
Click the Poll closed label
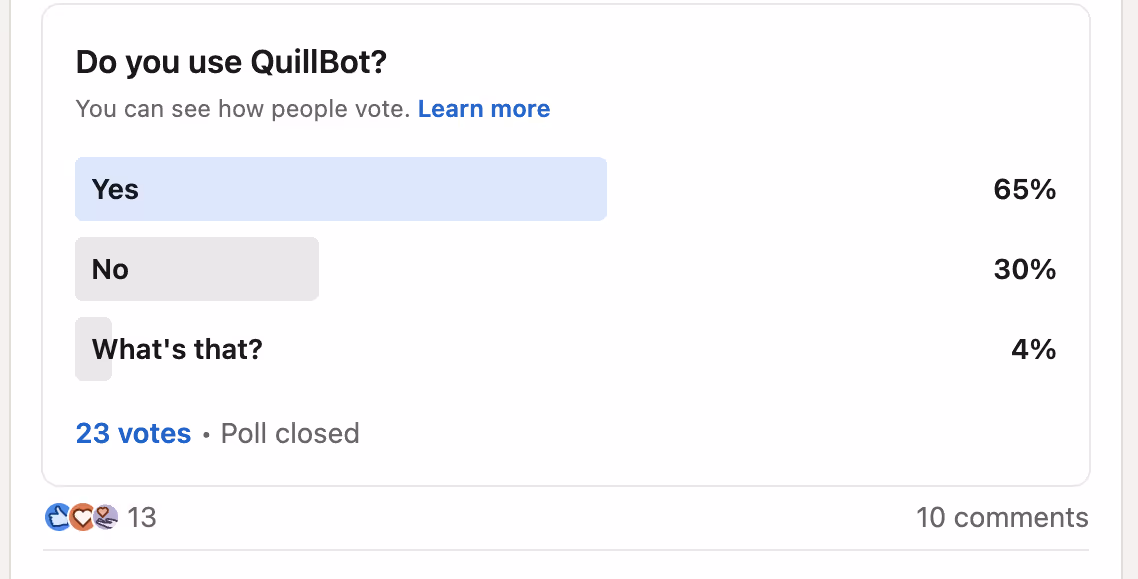[289, 433]
